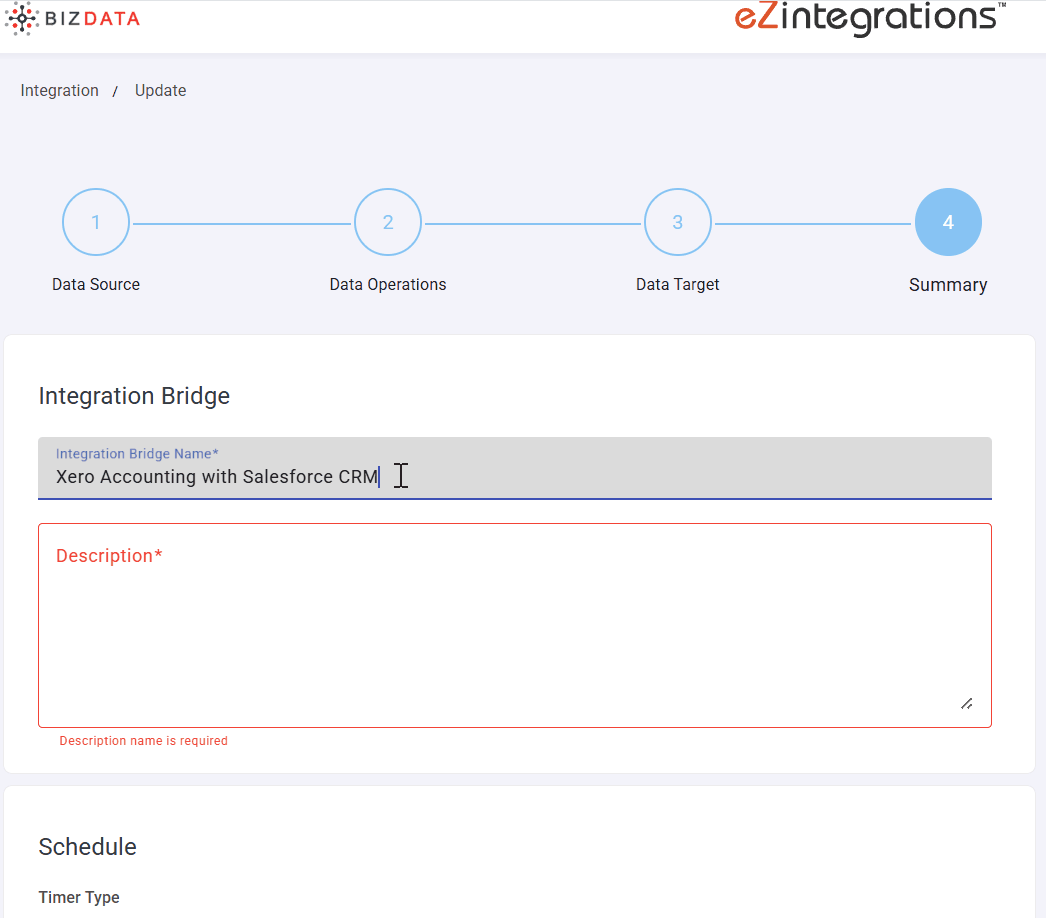Switch to the Data Source step label

96,284
